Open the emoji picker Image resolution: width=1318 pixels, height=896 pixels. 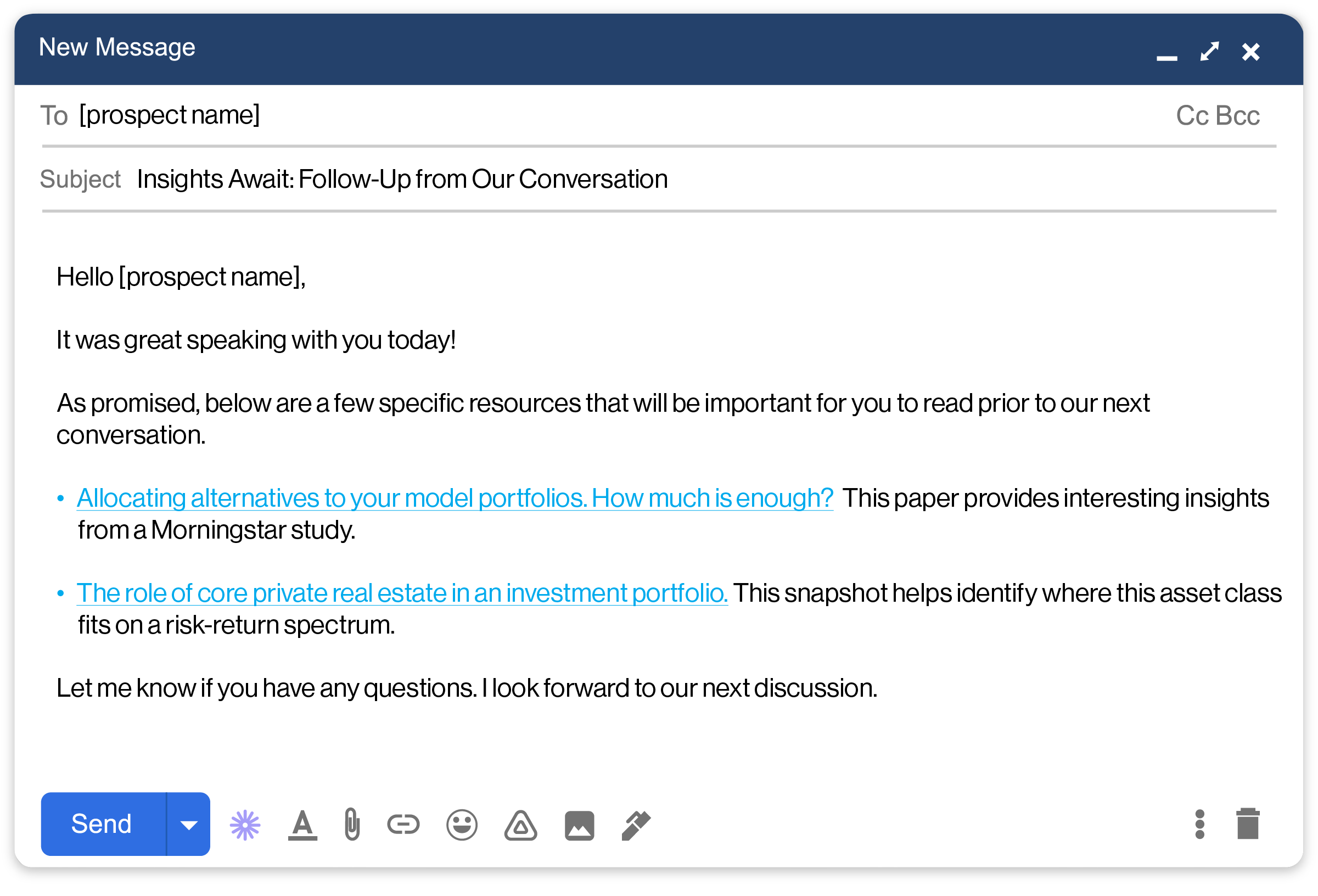tap(462, 825)
